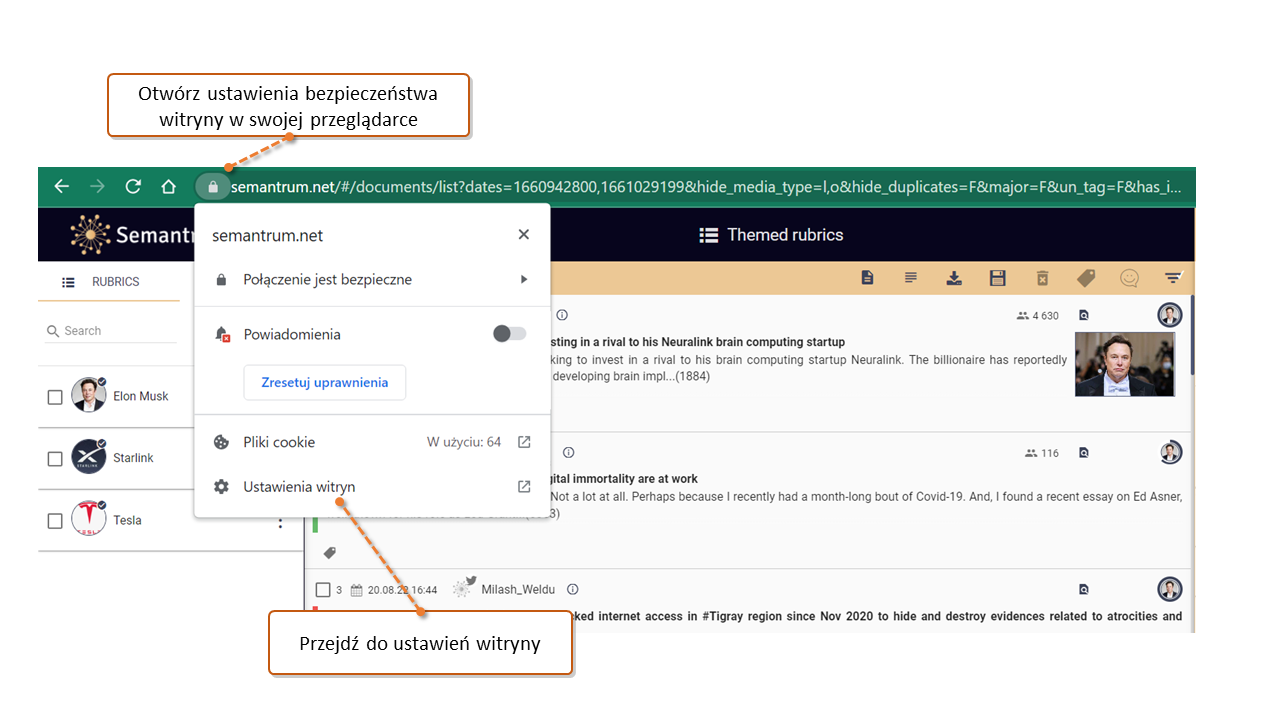Click the Starlink rubric name

click(x=133, y=458)
